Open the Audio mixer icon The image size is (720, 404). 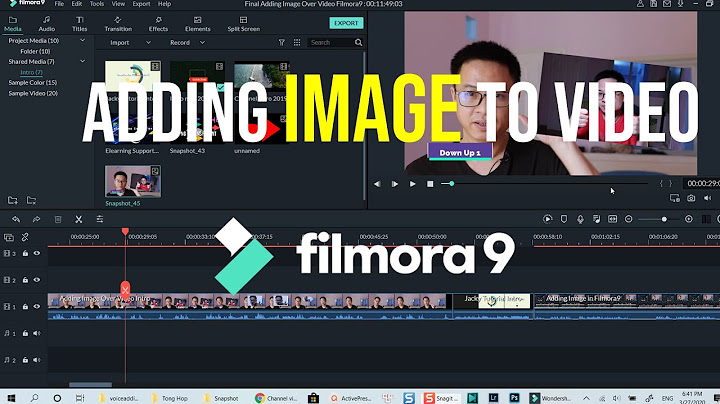pos(596,219)
